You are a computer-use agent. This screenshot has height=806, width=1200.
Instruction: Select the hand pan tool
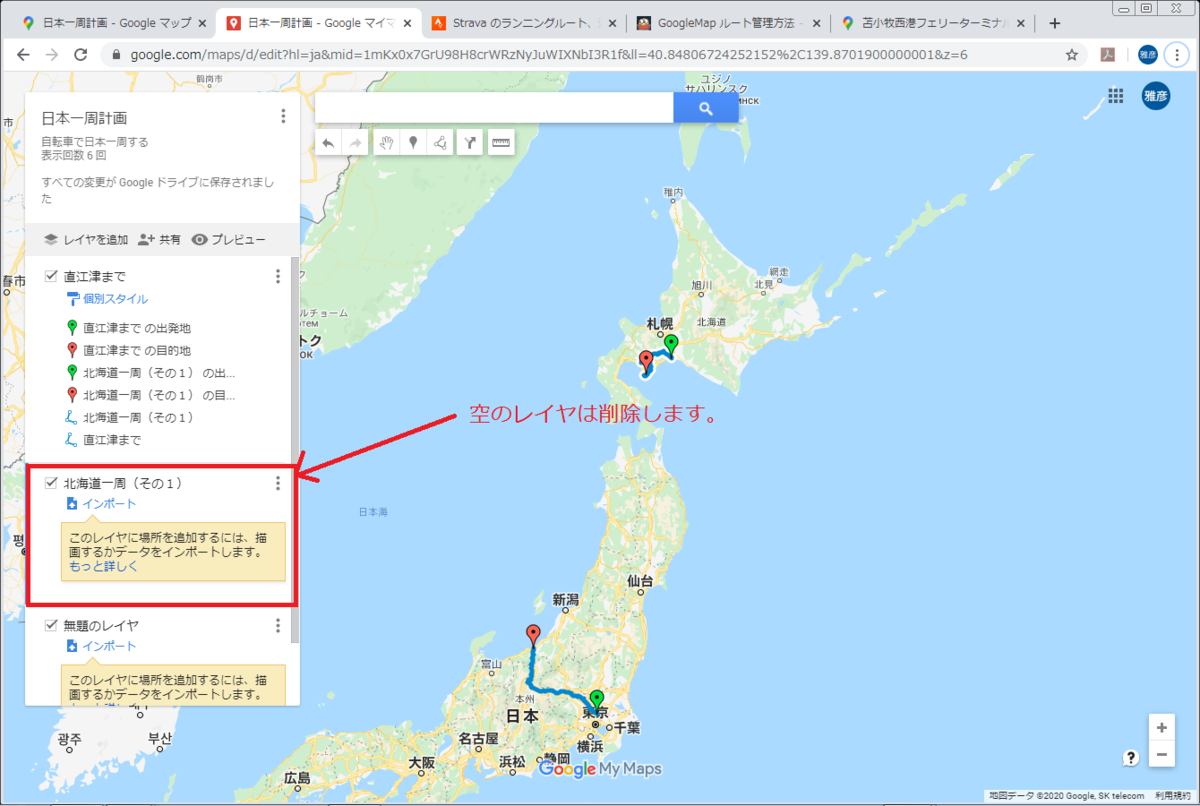coord(386,143)
